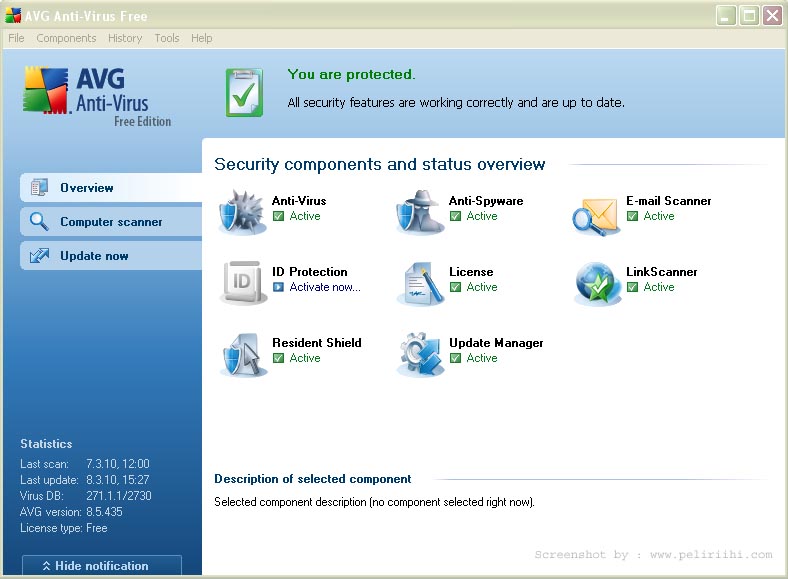This screenshot has width=788, height=579.
Task: Open the Tools menu
Action: (167, 38)
